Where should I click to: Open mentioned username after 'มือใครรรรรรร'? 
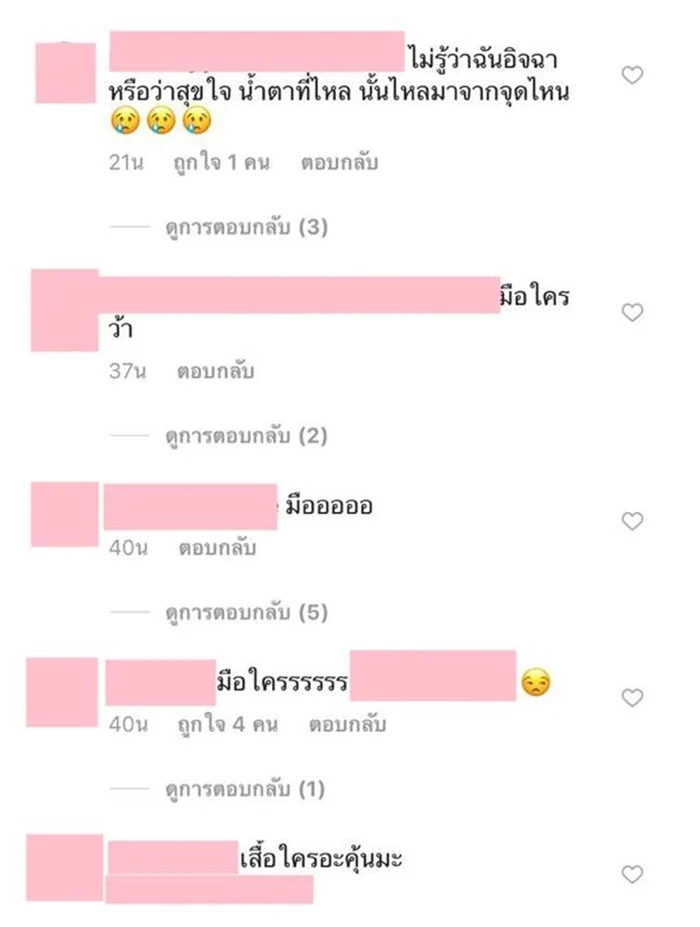coord(433,676)
